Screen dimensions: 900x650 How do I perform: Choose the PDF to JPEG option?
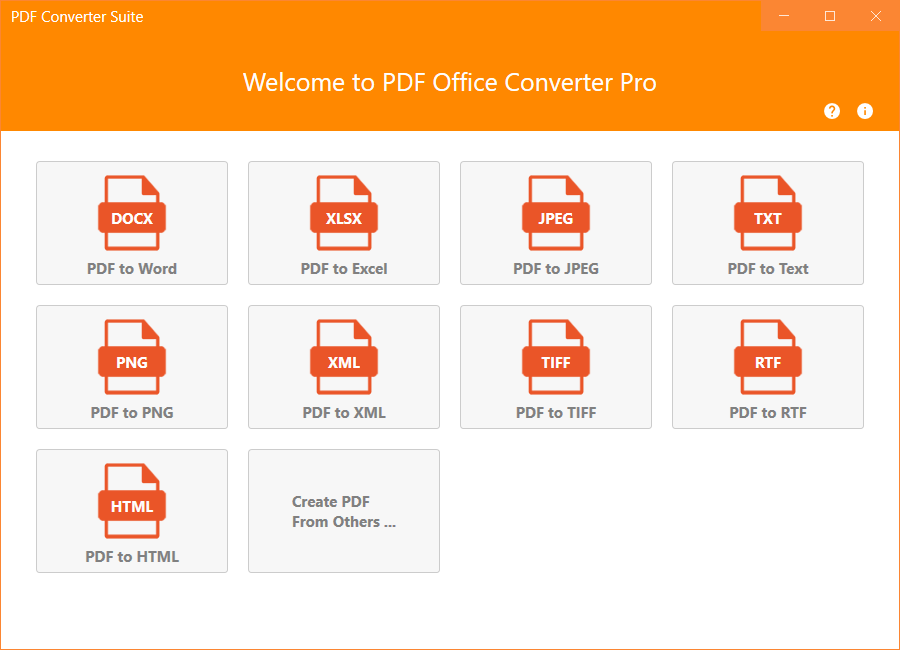pos(555,223)
